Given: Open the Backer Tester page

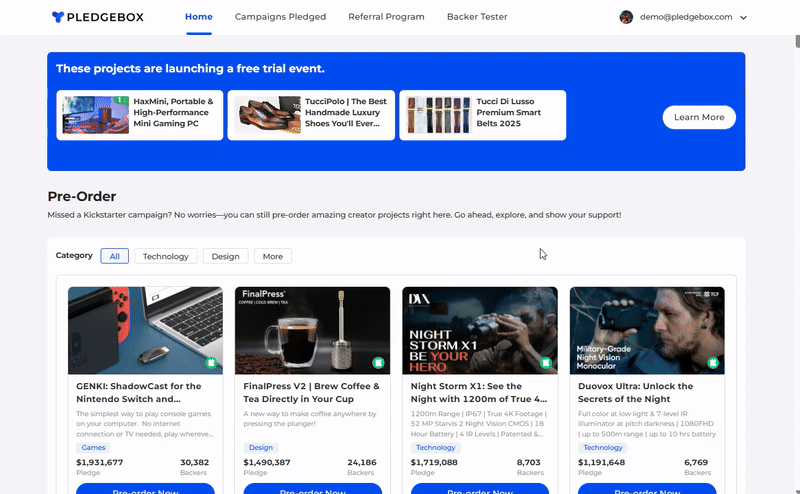Looking at the screenshot, I should click(476, 17).
